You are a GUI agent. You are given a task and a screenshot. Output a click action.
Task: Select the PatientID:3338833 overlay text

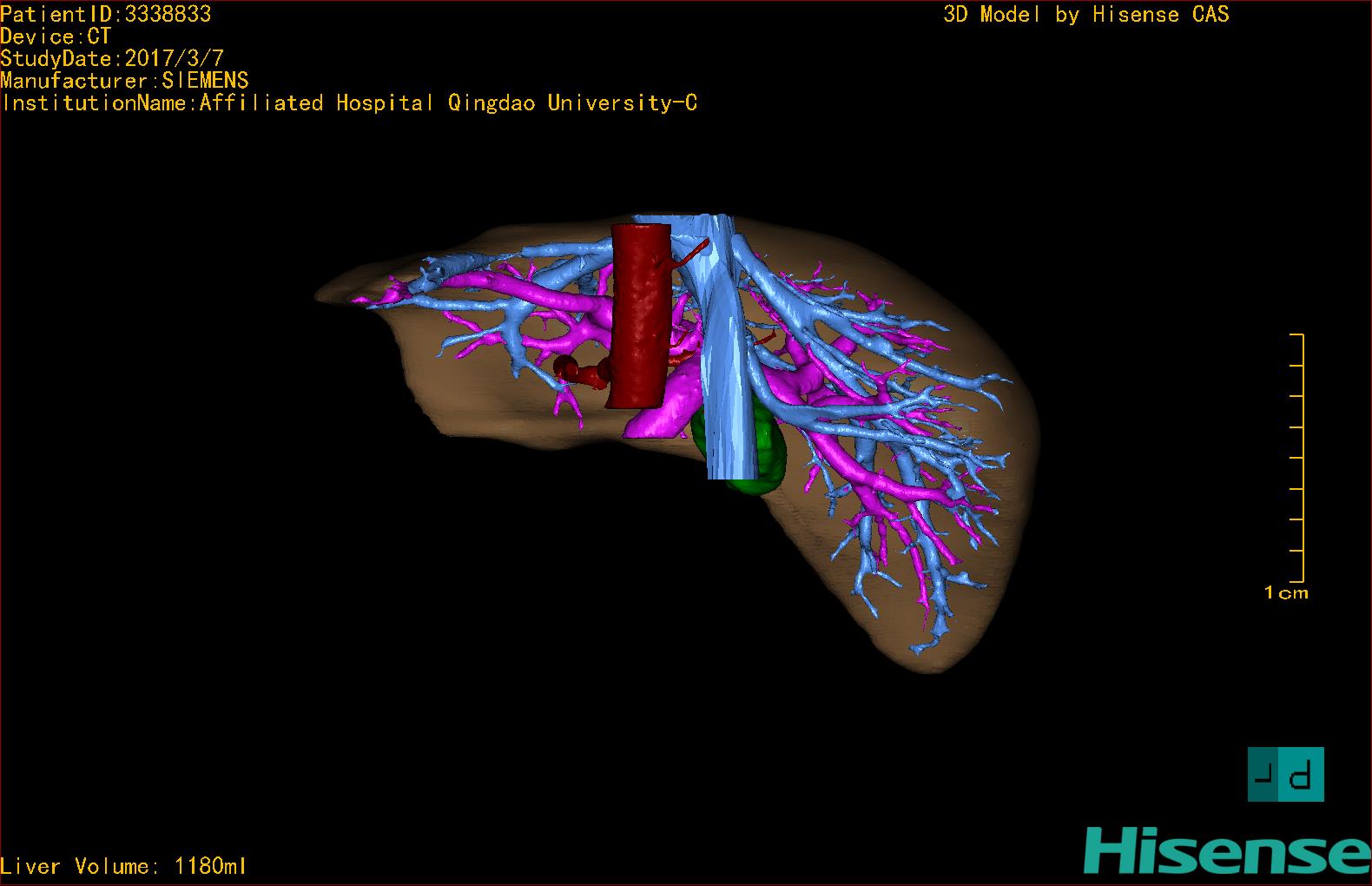pyautogui.click(x=106, y=15)
